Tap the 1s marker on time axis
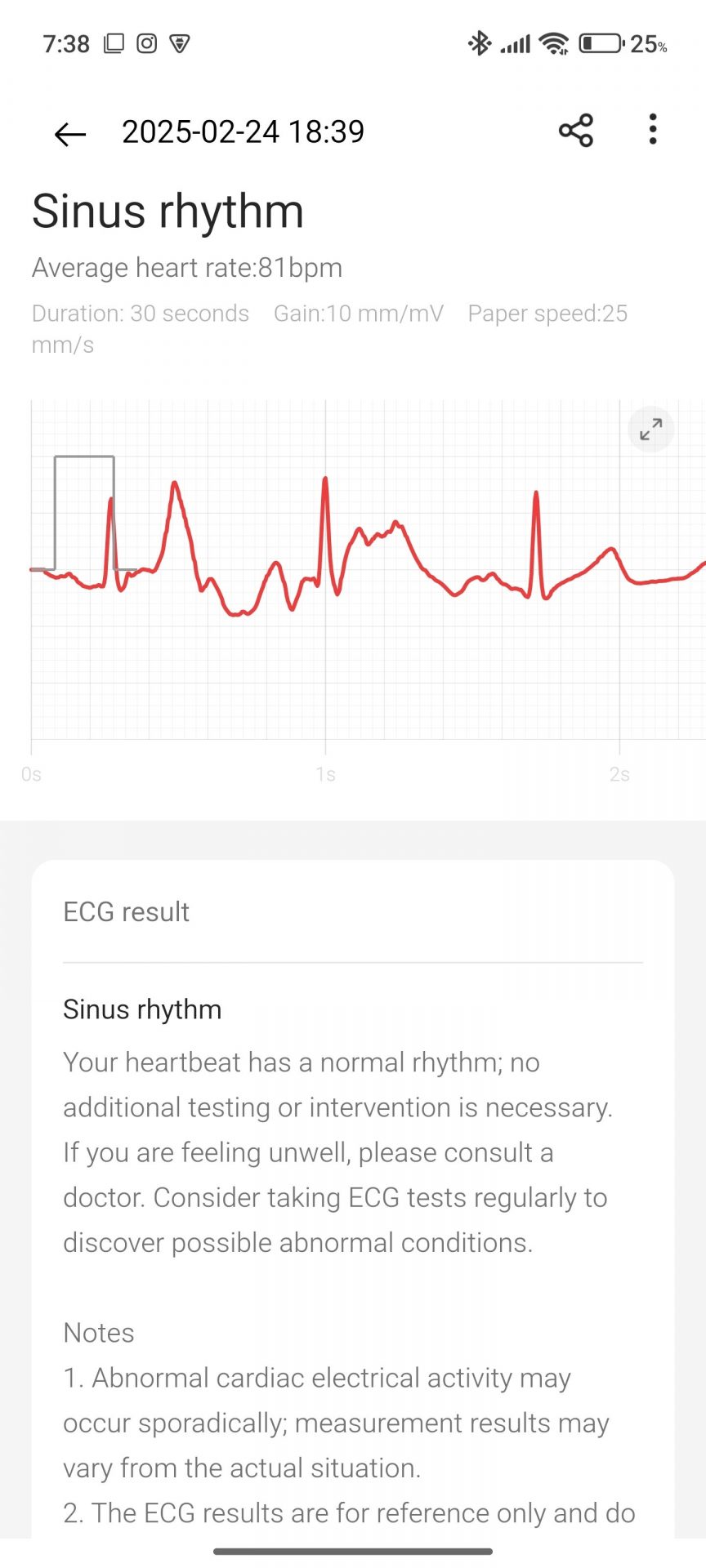The width and height of the screenshot is (706, 1568). 325,774
